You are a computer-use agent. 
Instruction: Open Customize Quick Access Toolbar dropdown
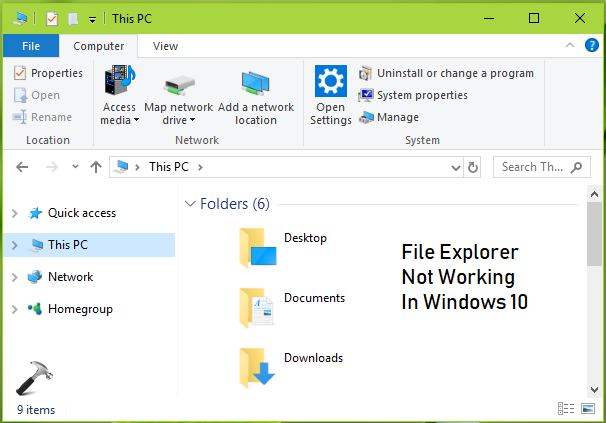coord(92,19)
